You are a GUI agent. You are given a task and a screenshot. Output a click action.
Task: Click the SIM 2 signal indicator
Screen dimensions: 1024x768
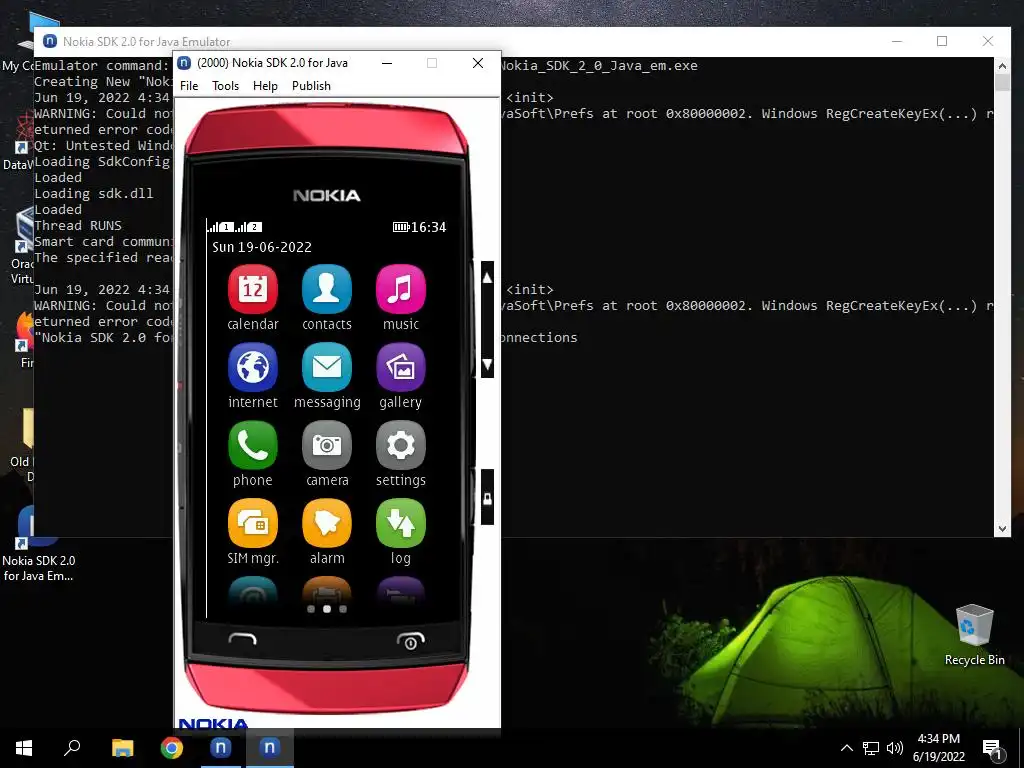[249, 227]
